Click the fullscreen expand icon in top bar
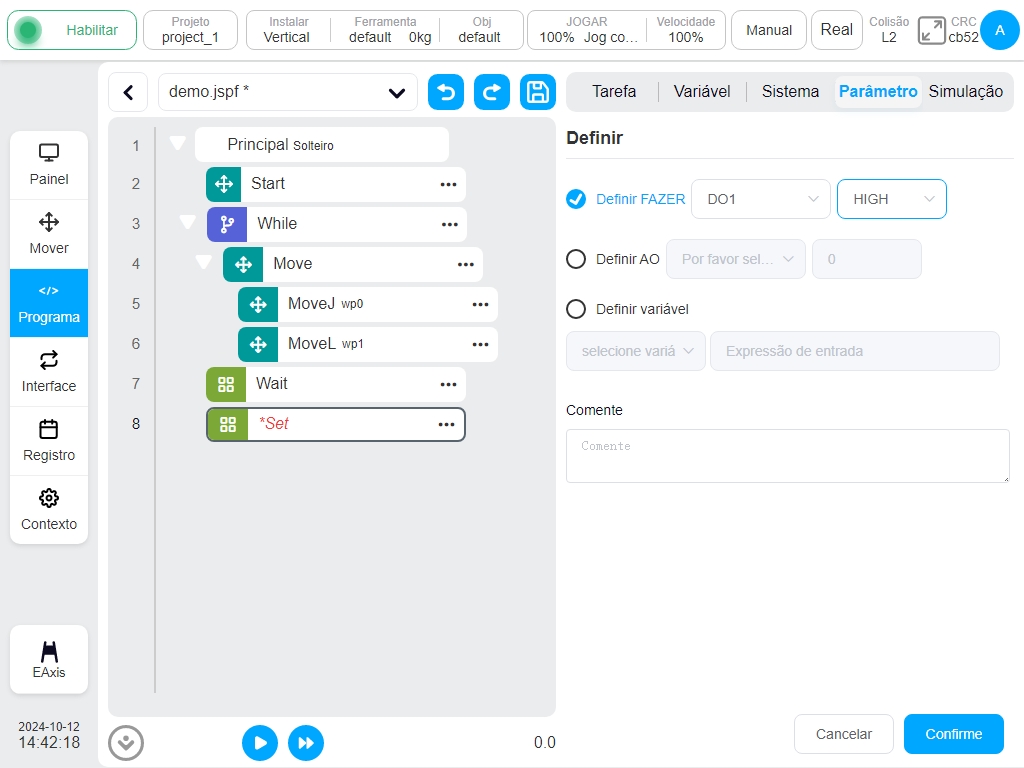 931,31
